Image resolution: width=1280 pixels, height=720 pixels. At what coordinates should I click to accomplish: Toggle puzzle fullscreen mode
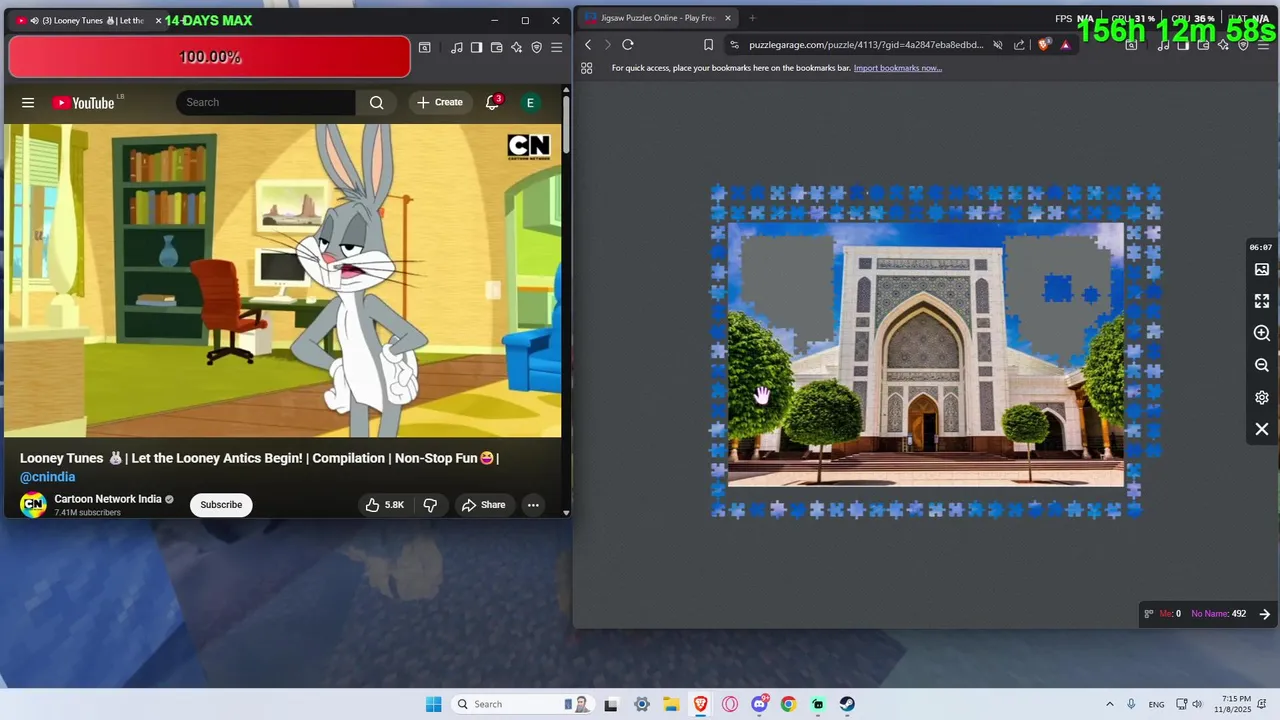point(1262,301)
